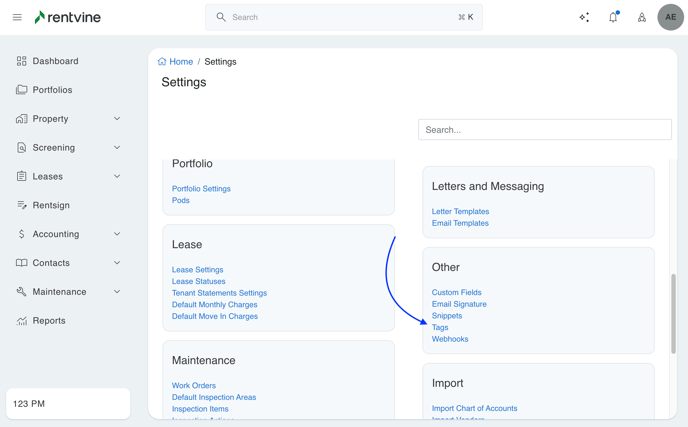This screenshot has height=427, width=688.
Task: Go to Dashboard in sidebar
Action: (x=55, y=61)
